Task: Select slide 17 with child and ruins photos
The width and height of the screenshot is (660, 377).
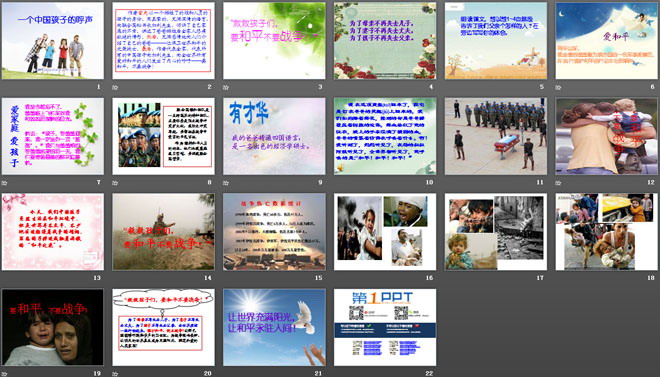Action: coord(496,231)
